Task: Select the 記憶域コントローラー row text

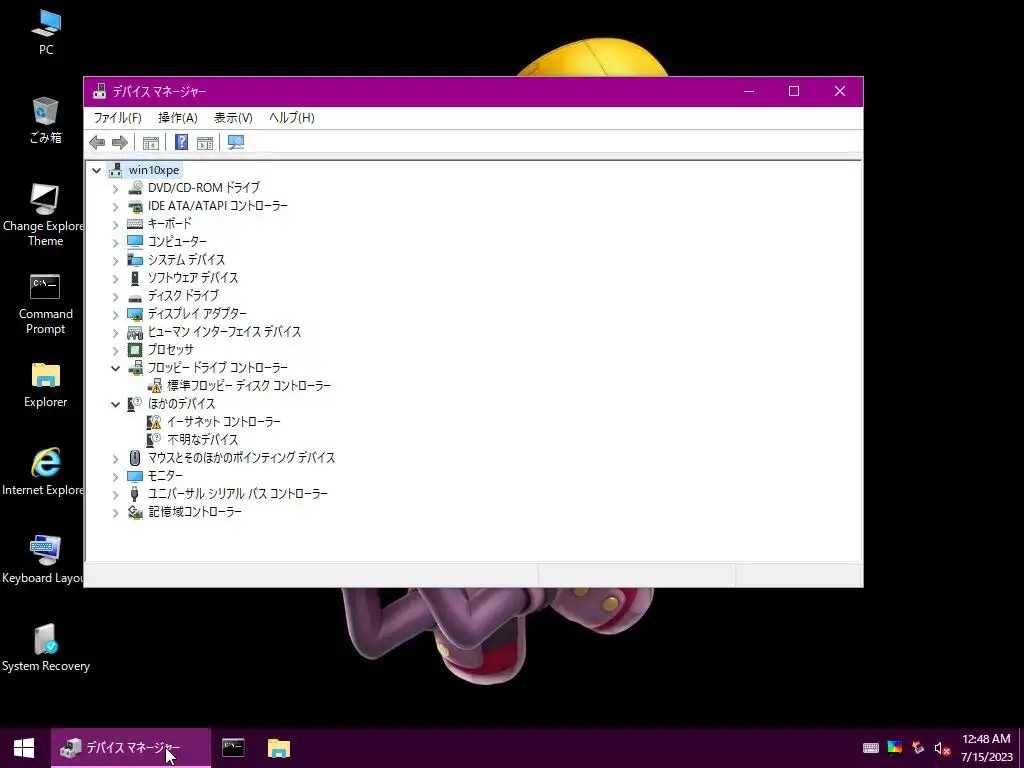Action: click(x=195, y=512)
